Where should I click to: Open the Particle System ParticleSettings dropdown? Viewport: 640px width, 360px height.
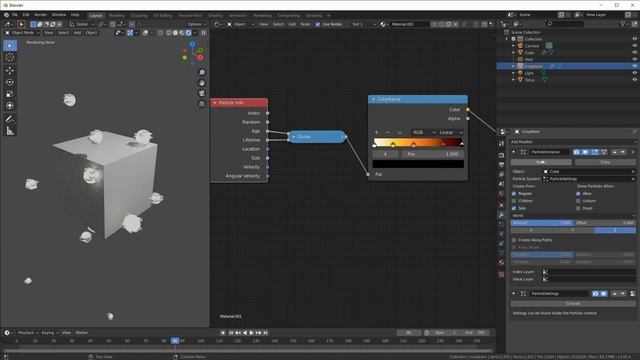point(589,179)
